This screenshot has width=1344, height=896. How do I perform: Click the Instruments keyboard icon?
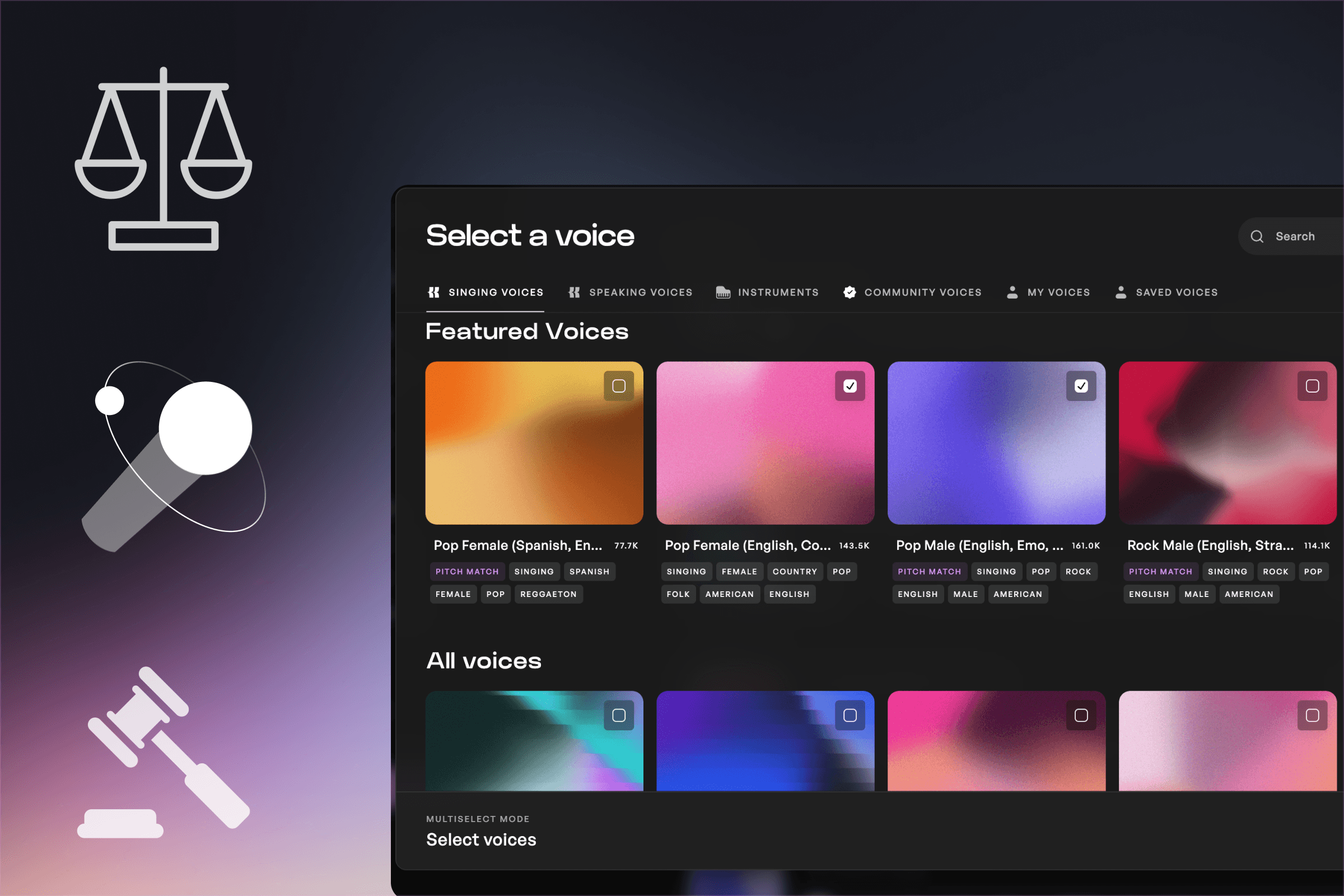click(723, 292)
